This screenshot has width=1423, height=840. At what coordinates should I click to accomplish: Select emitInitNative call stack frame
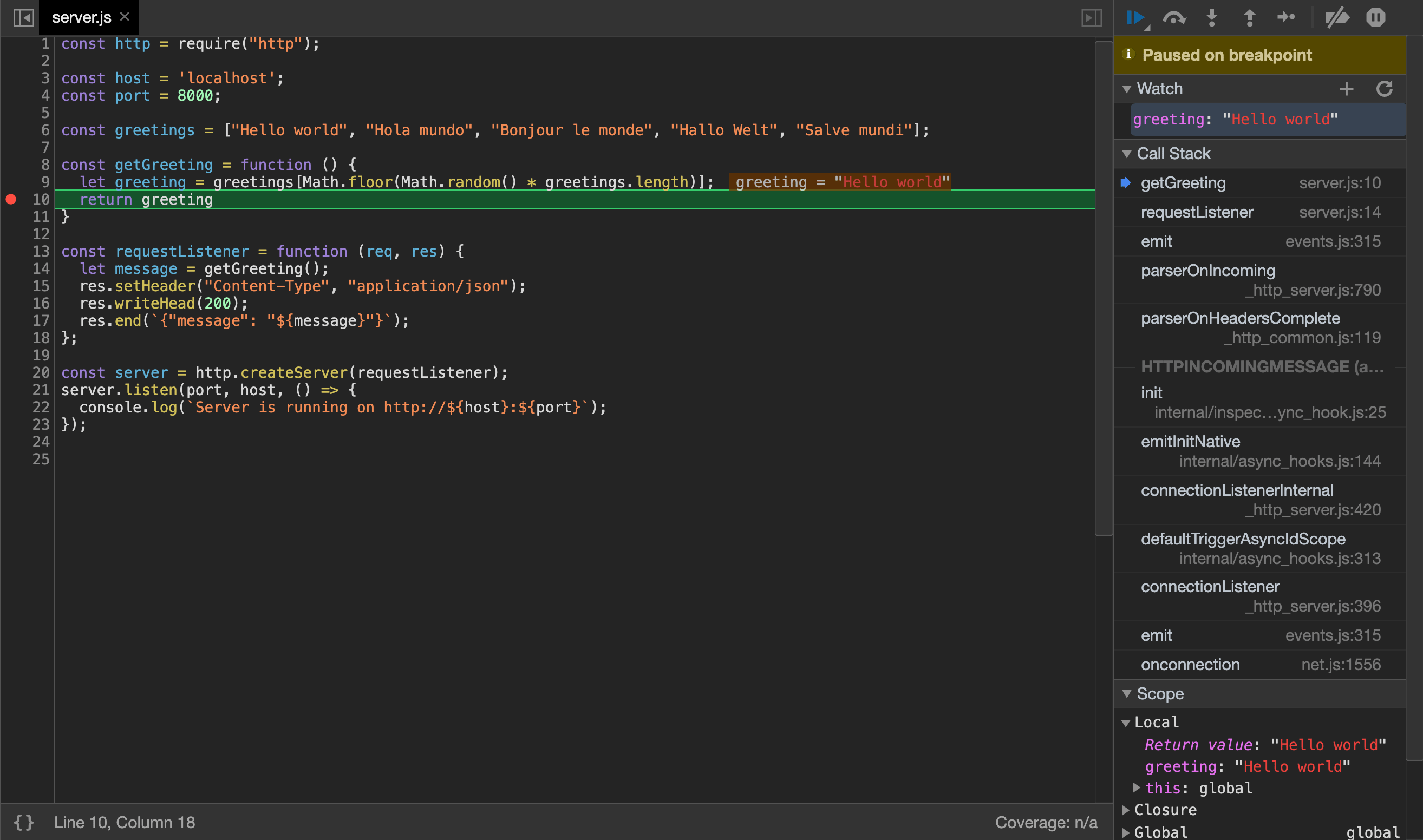1260,451
